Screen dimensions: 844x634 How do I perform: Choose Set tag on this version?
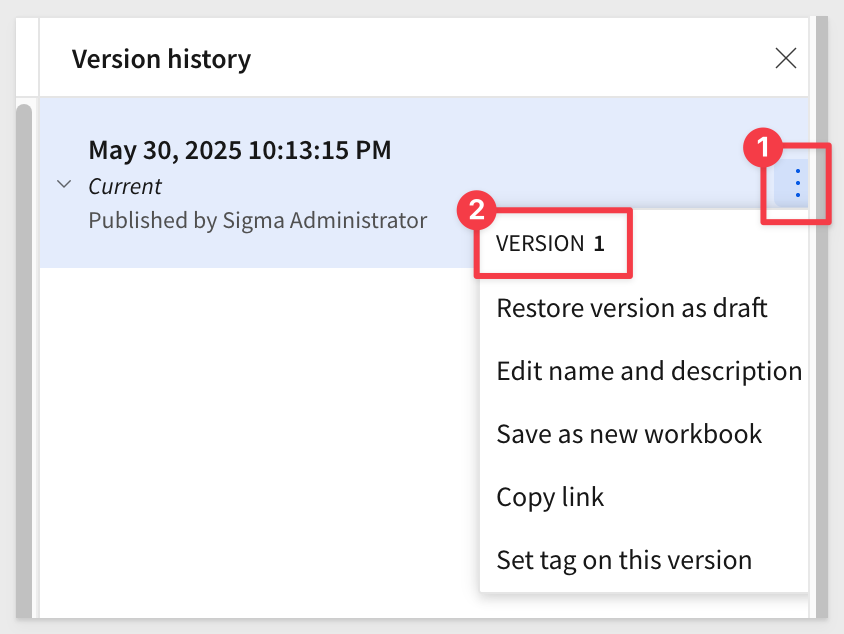pyautogui.click(x=624, y=560)
